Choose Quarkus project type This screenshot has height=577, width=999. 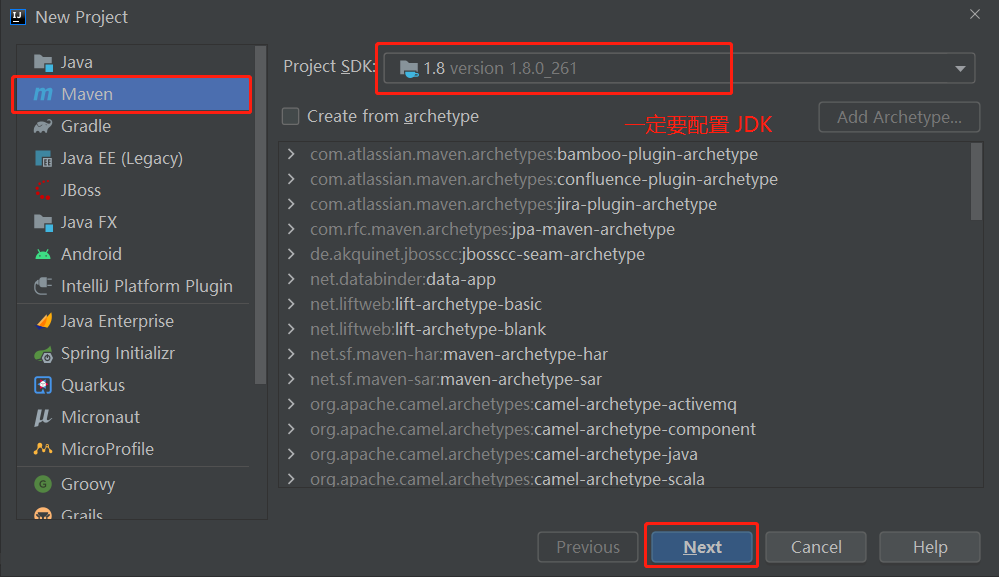point(133,385)
